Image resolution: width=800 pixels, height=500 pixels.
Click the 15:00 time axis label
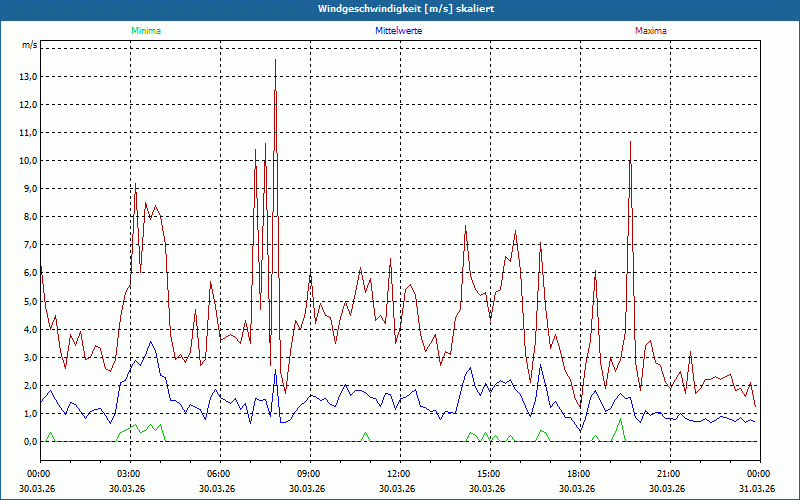click(490, 474)
